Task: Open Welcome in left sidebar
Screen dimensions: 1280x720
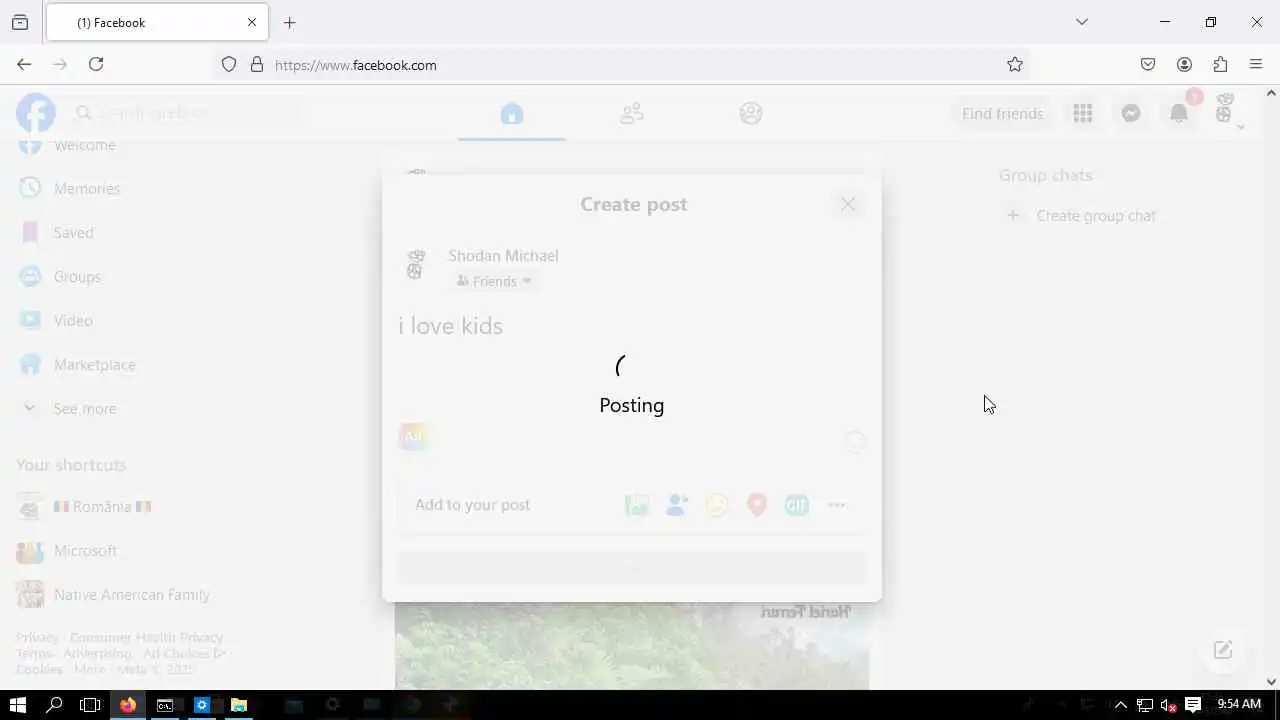Action: click(85, 146)
